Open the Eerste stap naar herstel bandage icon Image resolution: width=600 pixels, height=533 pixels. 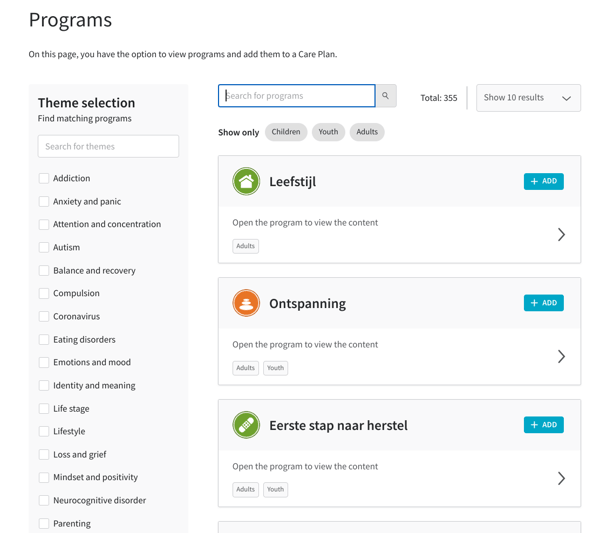coord(246,425)
